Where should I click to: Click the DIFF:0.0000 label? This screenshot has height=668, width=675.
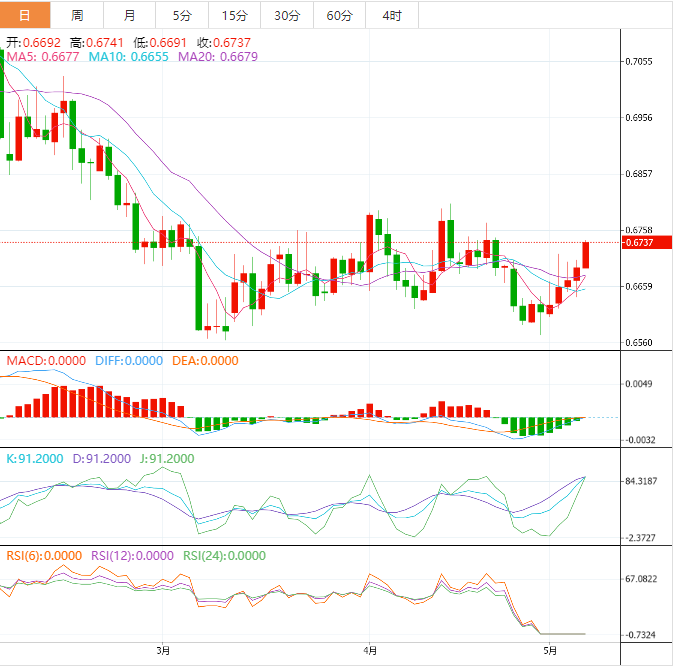[x=129, y=361]
